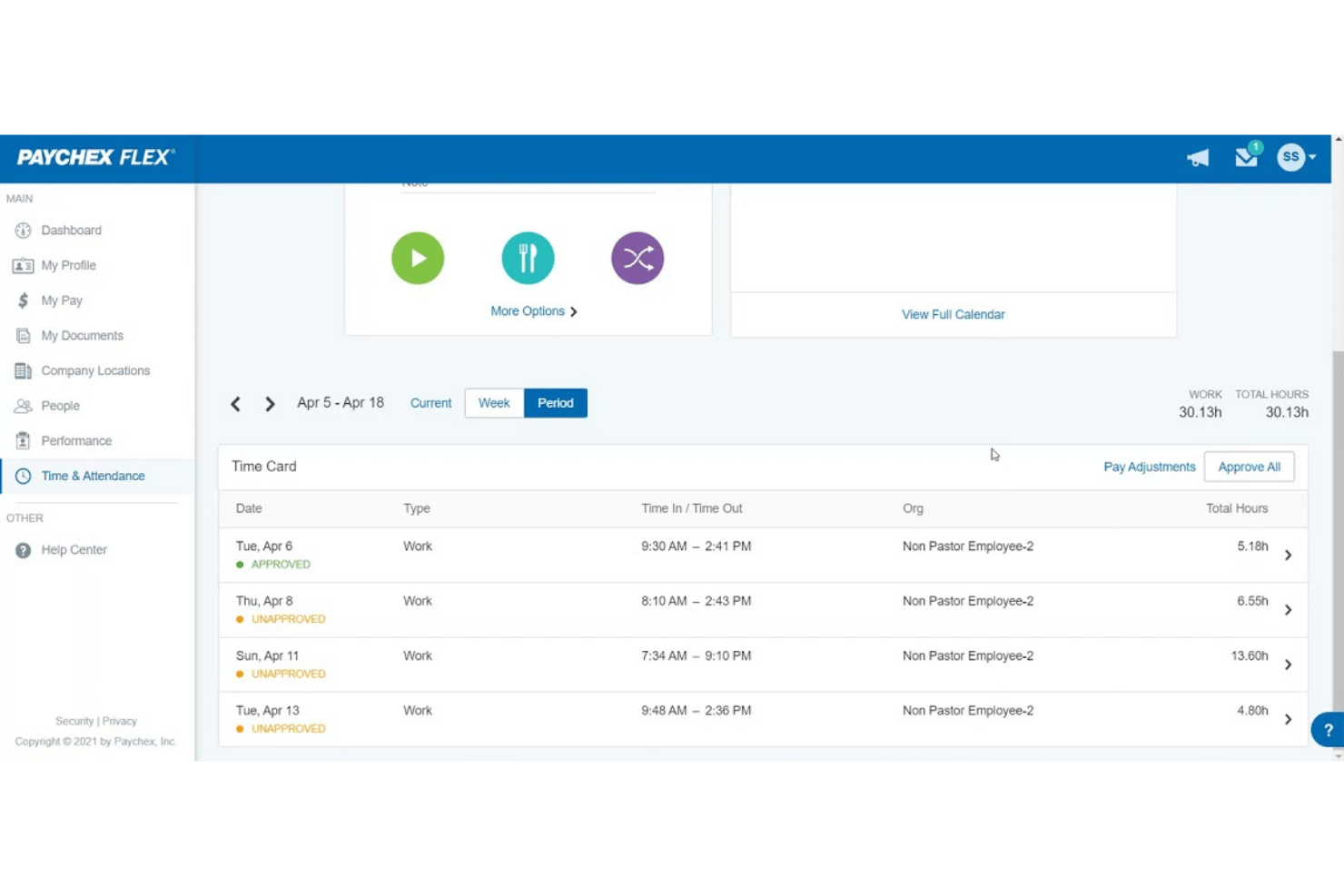Switch to Week view
Viewport: 1344px width, 896px height.
(x=494, y=403)
